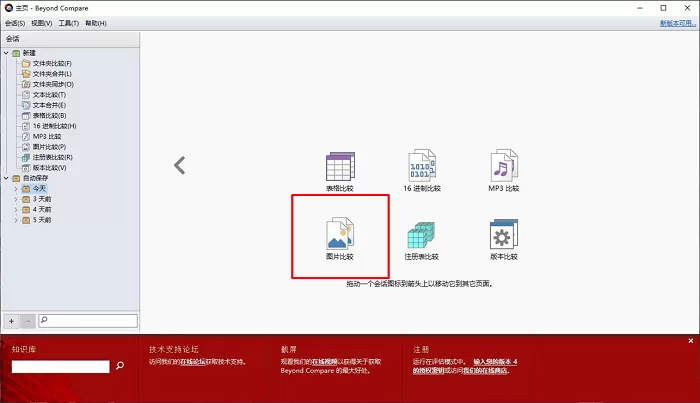Focus the session search field
The height and width of the screenshot is (403, 700).
point(88,320)
